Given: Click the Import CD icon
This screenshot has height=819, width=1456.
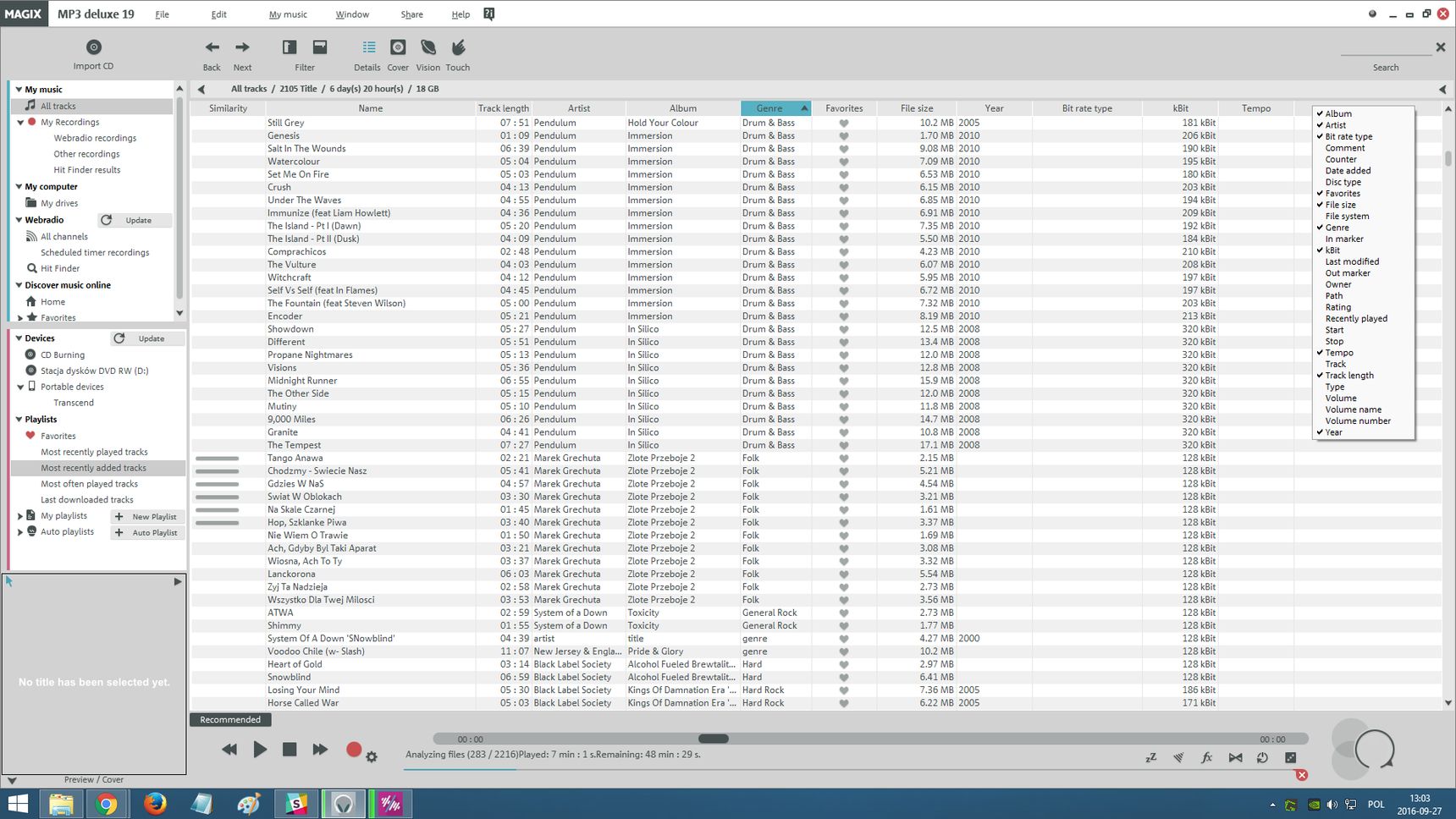Looking at the screenshot, I should pos(94,47).
